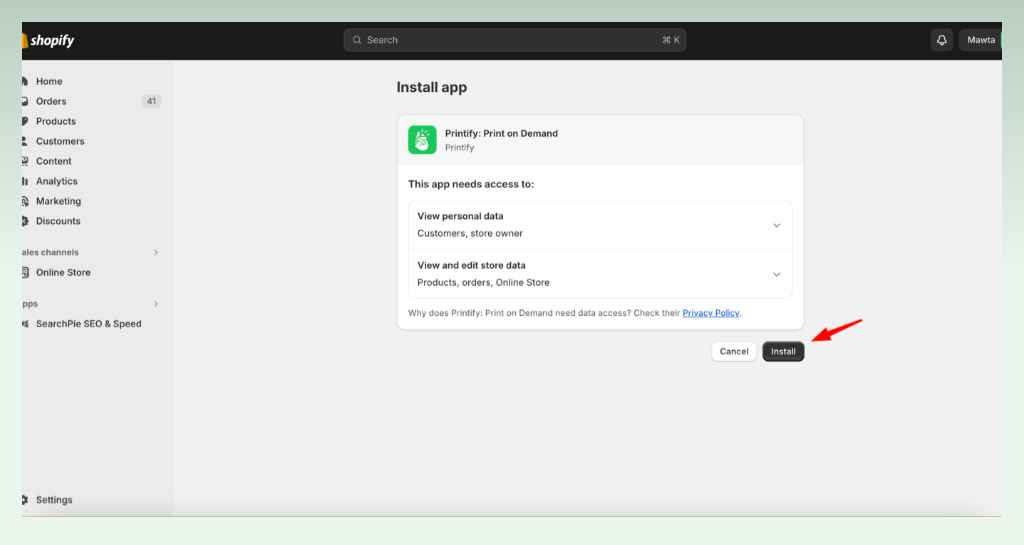Click the Marketing sidebar icon
1024x545 pixels.
tap(25, 201)
